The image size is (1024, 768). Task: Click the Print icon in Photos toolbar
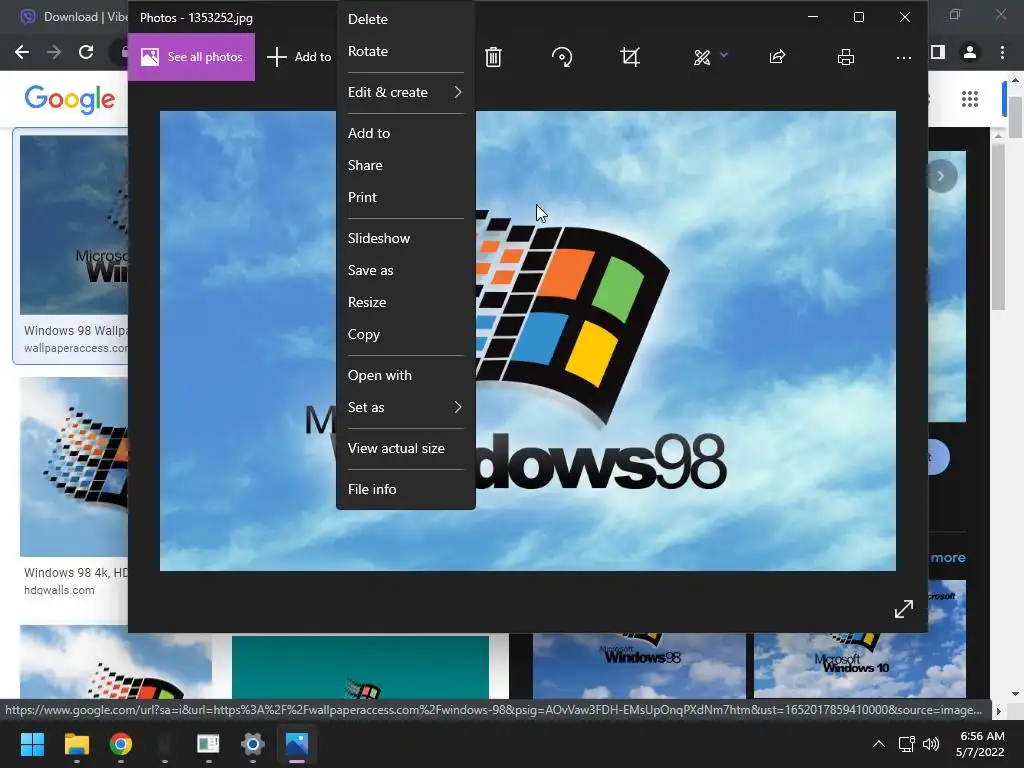click(x=846, y=57)
